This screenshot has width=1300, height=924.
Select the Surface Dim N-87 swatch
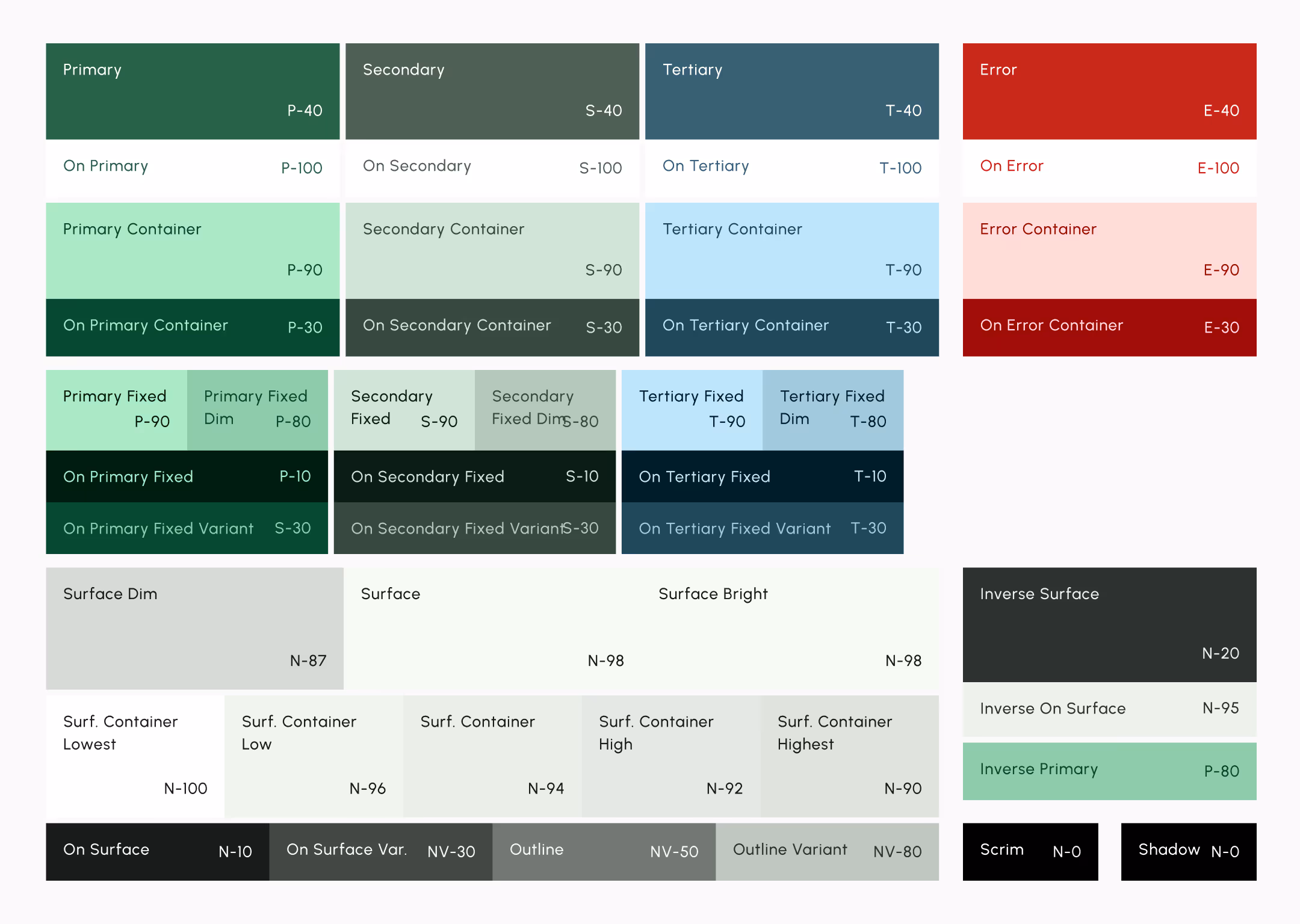(194, 629)
